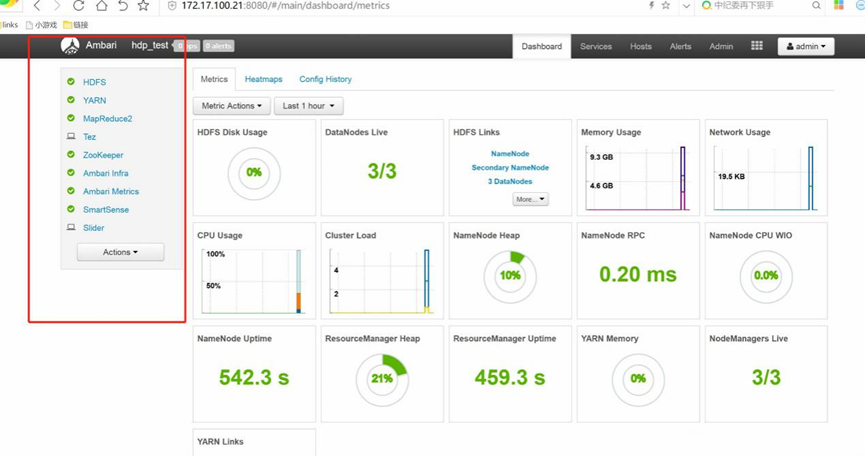Image resolution: width=865 pixels, height=456 pixels.
Task: Open the grid views icon in navbar
Action: point(757,46)
